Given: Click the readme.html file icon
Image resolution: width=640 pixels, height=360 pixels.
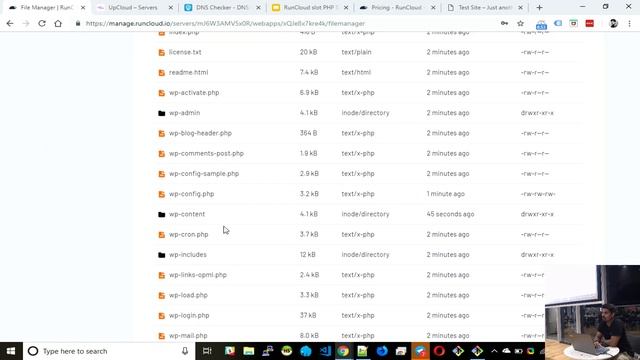Looking at the screenshot, I should (162, 73).
